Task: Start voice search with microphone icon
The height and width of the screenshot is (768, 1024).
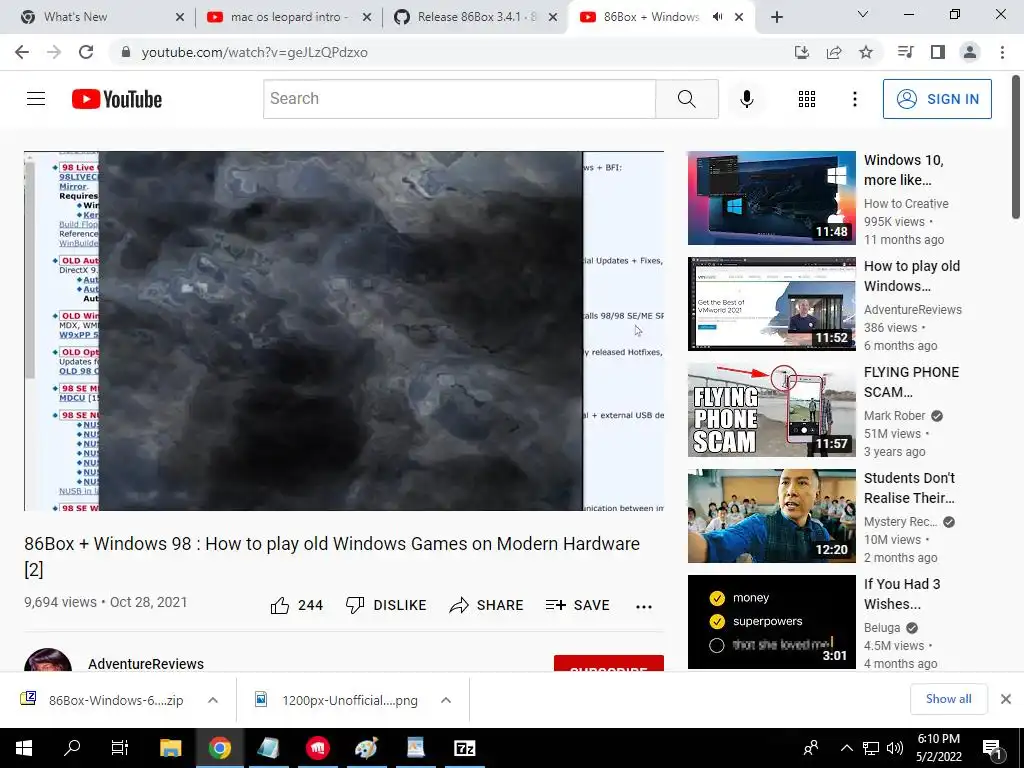Action: [x=746, y=99]
